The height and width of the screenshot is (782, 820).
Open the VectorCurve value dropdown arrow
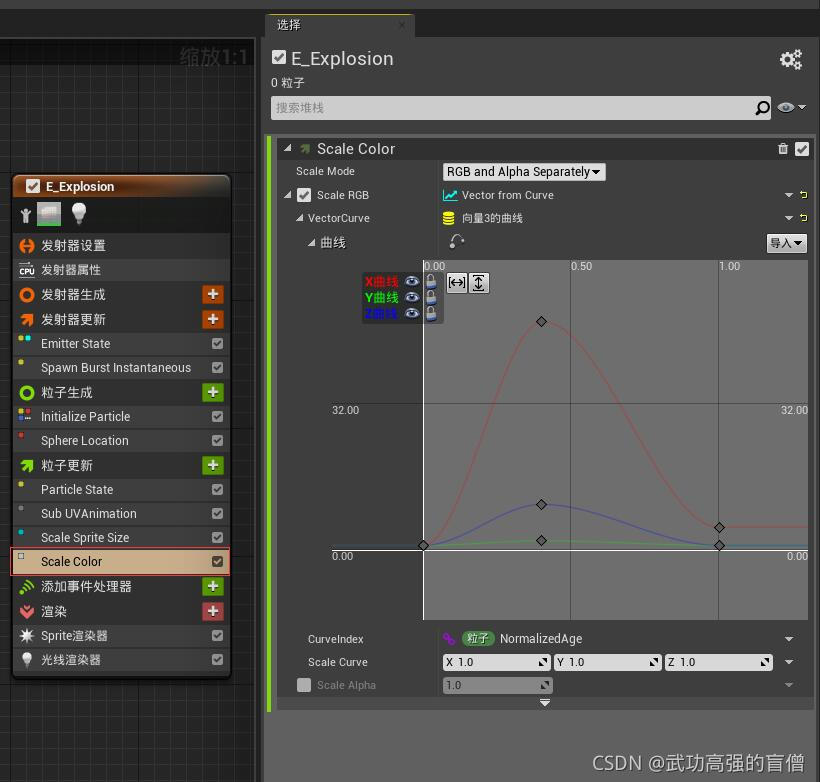(789, 218)
